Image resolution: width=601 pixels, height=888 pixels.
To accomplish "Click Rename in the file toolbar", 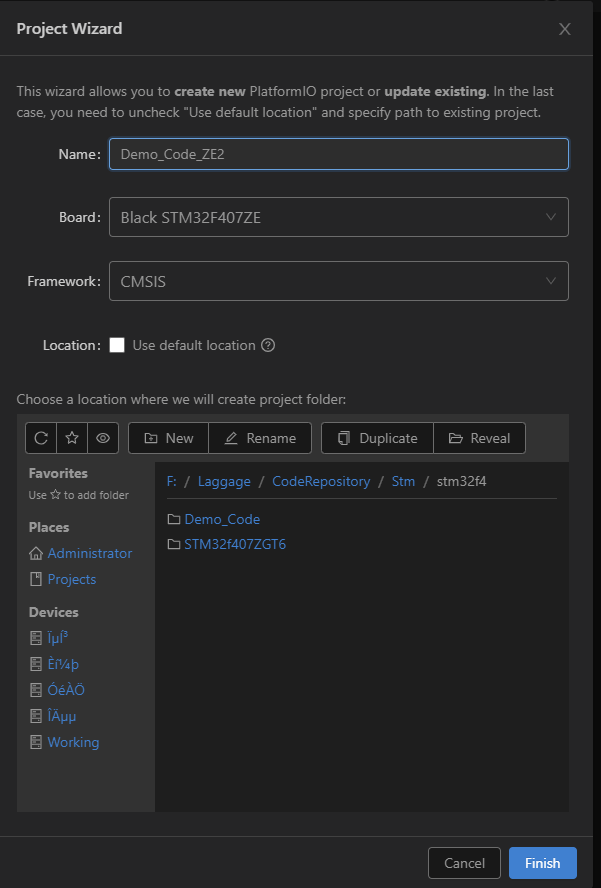I will pos(260,438).
